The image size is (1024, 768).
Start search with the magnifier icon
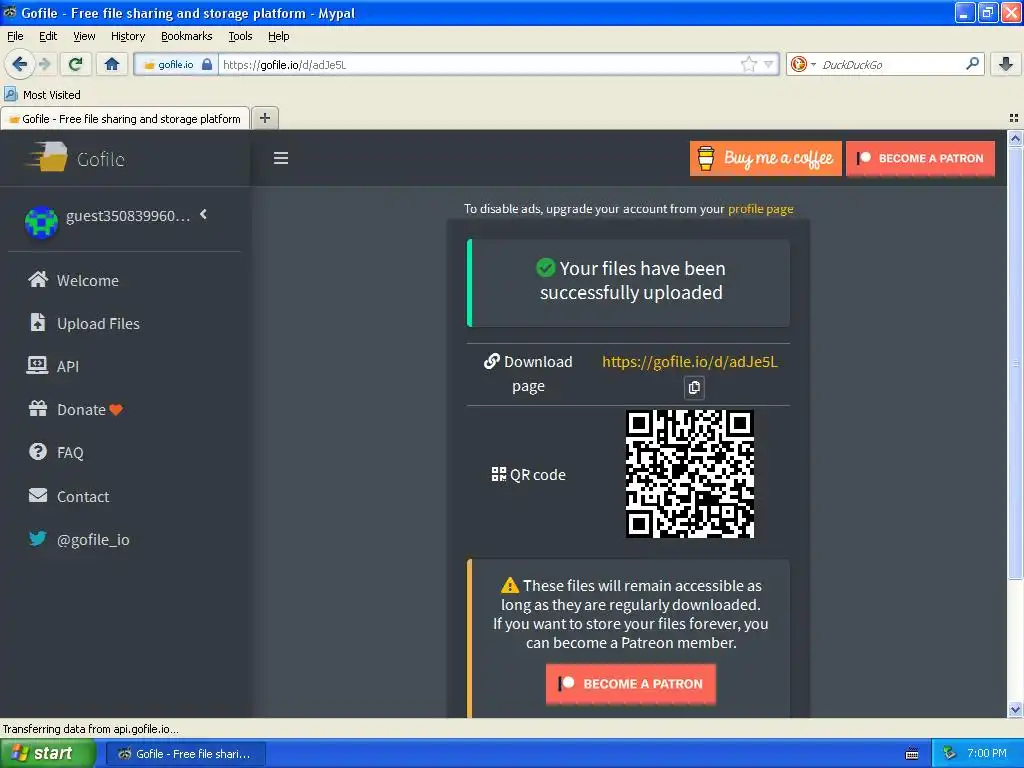[x=972, y=64]
